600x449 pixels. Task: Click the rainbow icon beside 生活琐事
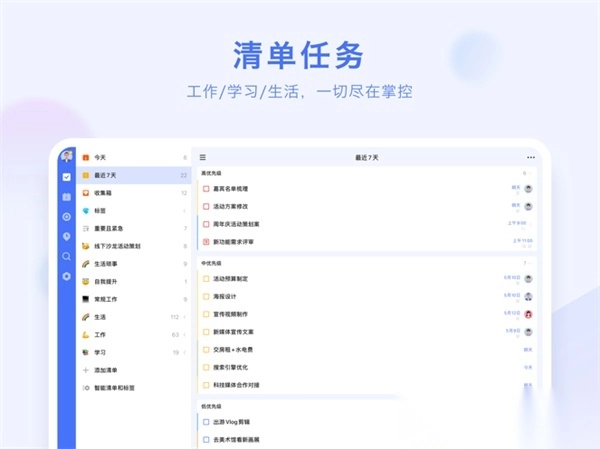[86, 264]
